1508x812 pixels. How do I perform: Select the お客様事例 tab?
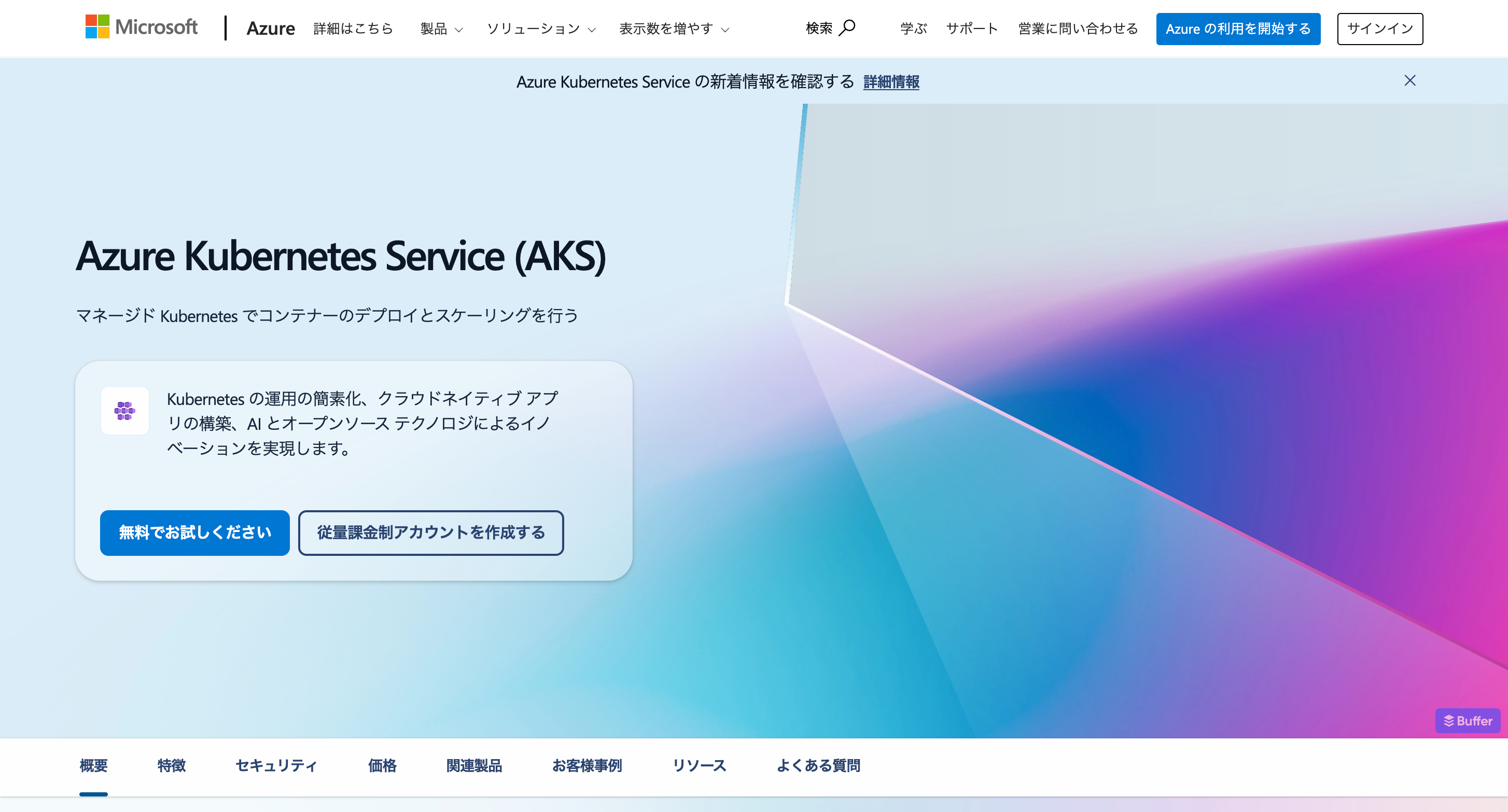point(587,765)
